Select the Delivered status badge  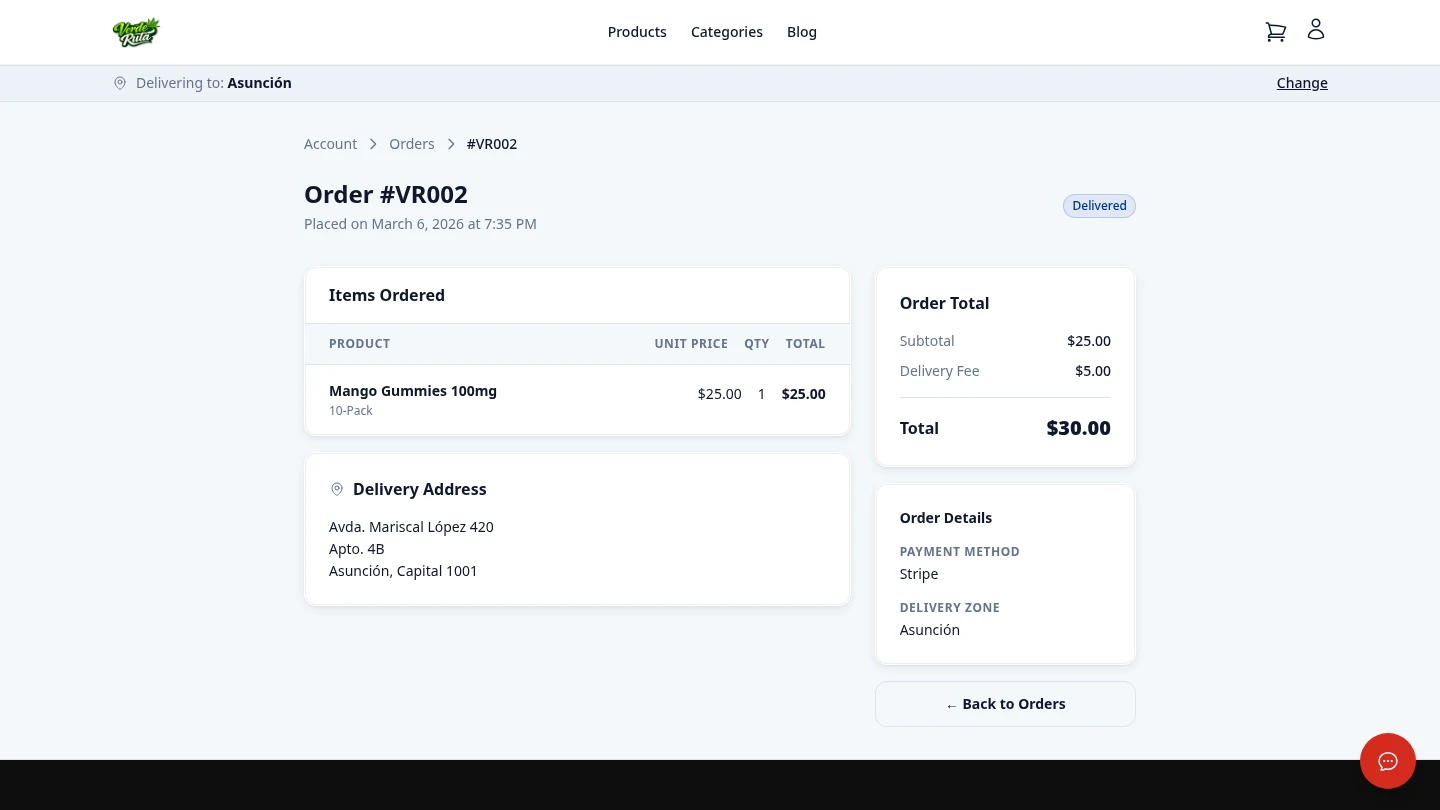point(1099,205)
